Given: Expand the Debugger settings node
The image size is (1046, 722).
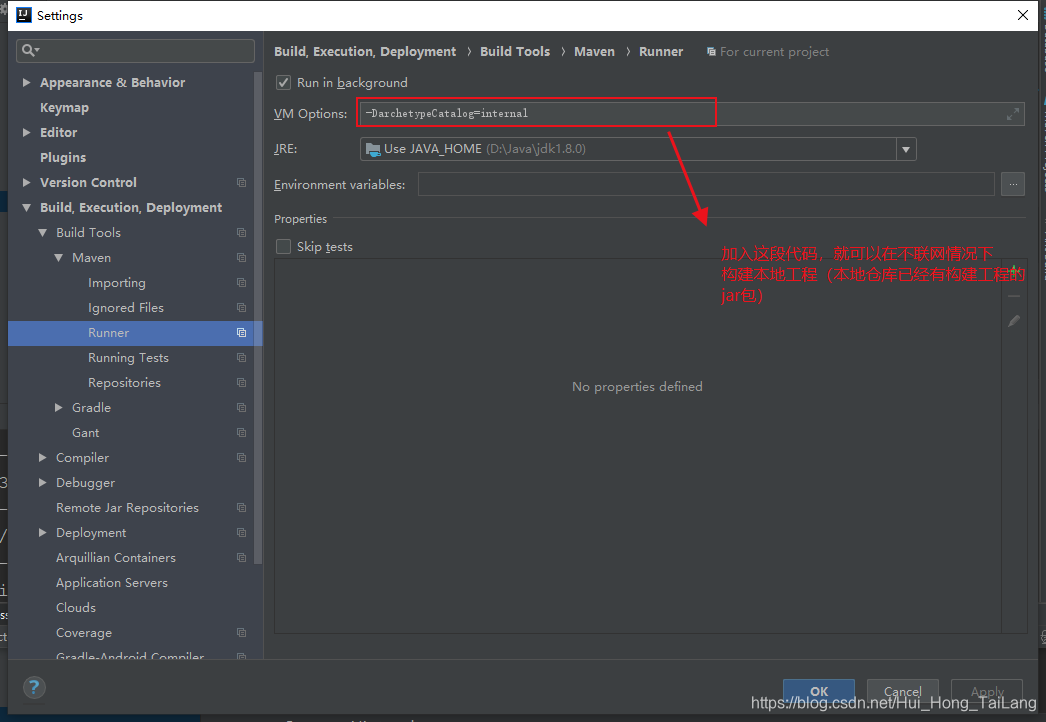Looking at the screenshot, I should [43, 482].
